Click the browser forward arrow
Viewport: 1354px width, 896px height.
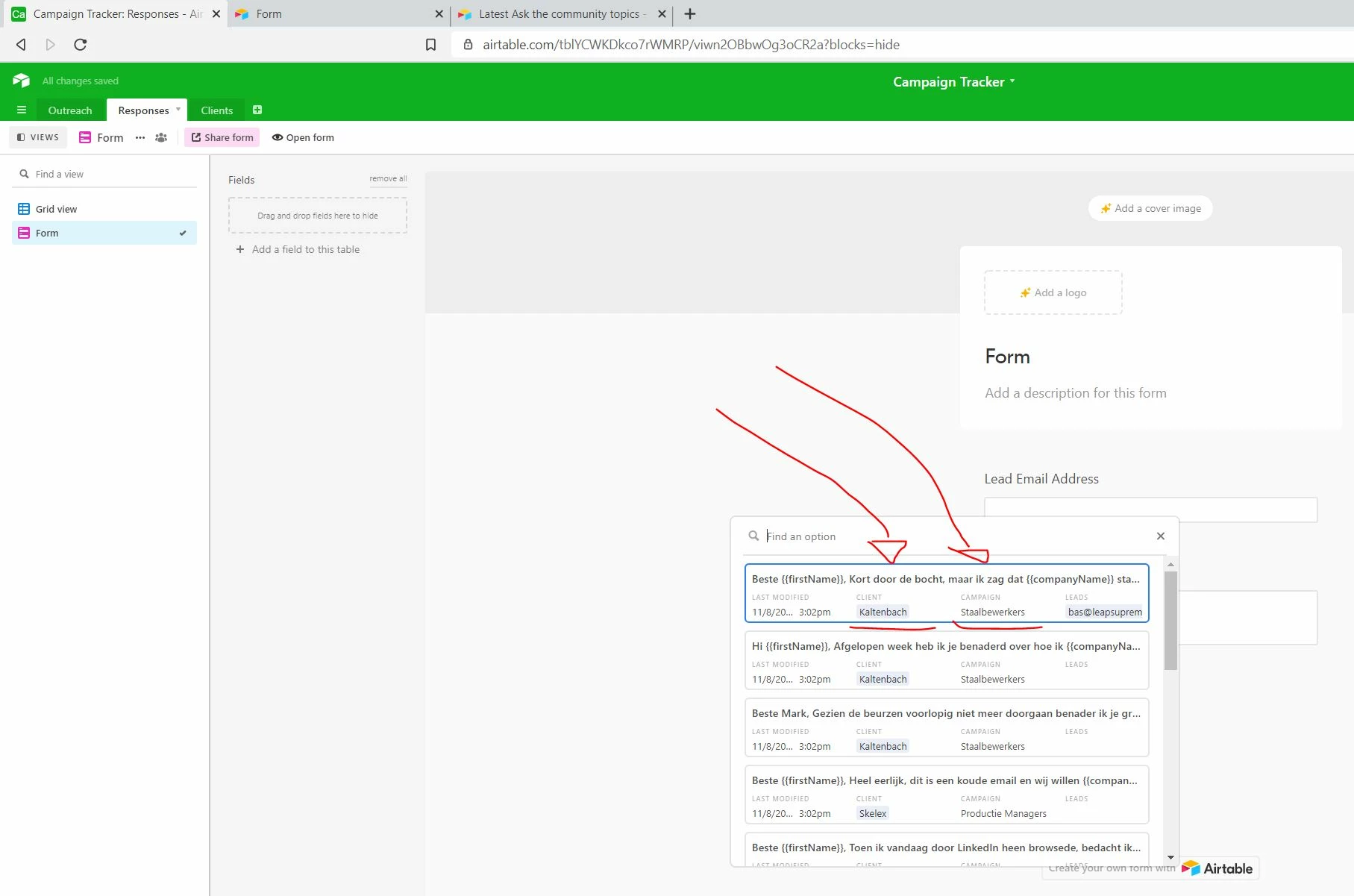(x=50, y=45)
